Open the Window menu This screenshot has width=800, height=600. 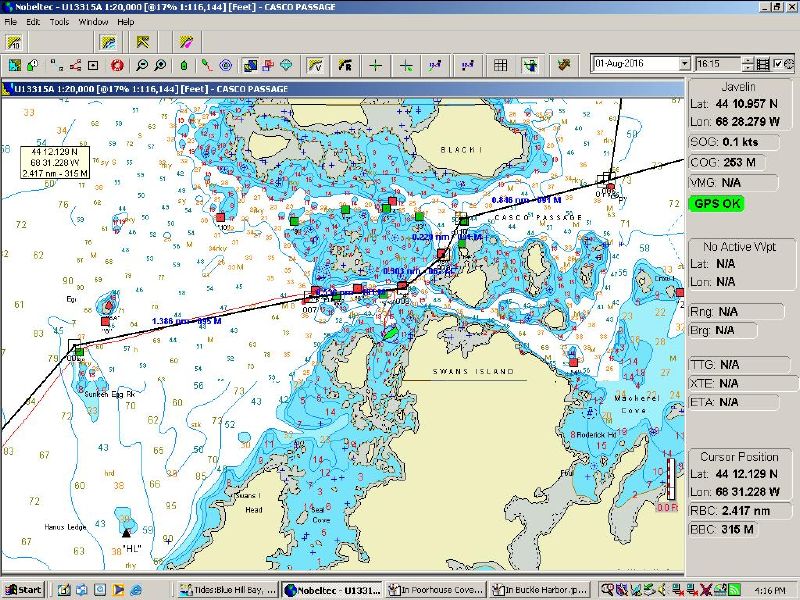[93, 21]
